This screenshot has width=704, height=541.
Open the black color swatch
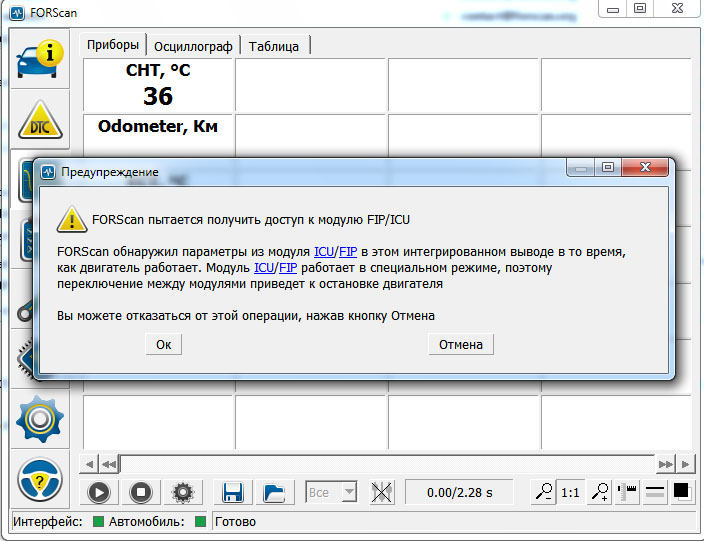click(682, 491)
